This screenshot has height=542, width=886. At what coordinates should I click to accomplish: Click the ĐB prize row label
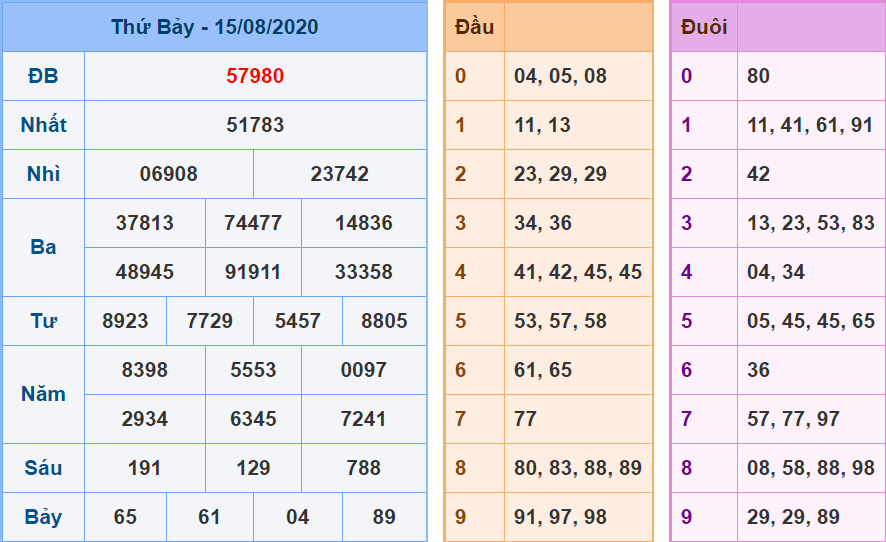coord(43,76)
